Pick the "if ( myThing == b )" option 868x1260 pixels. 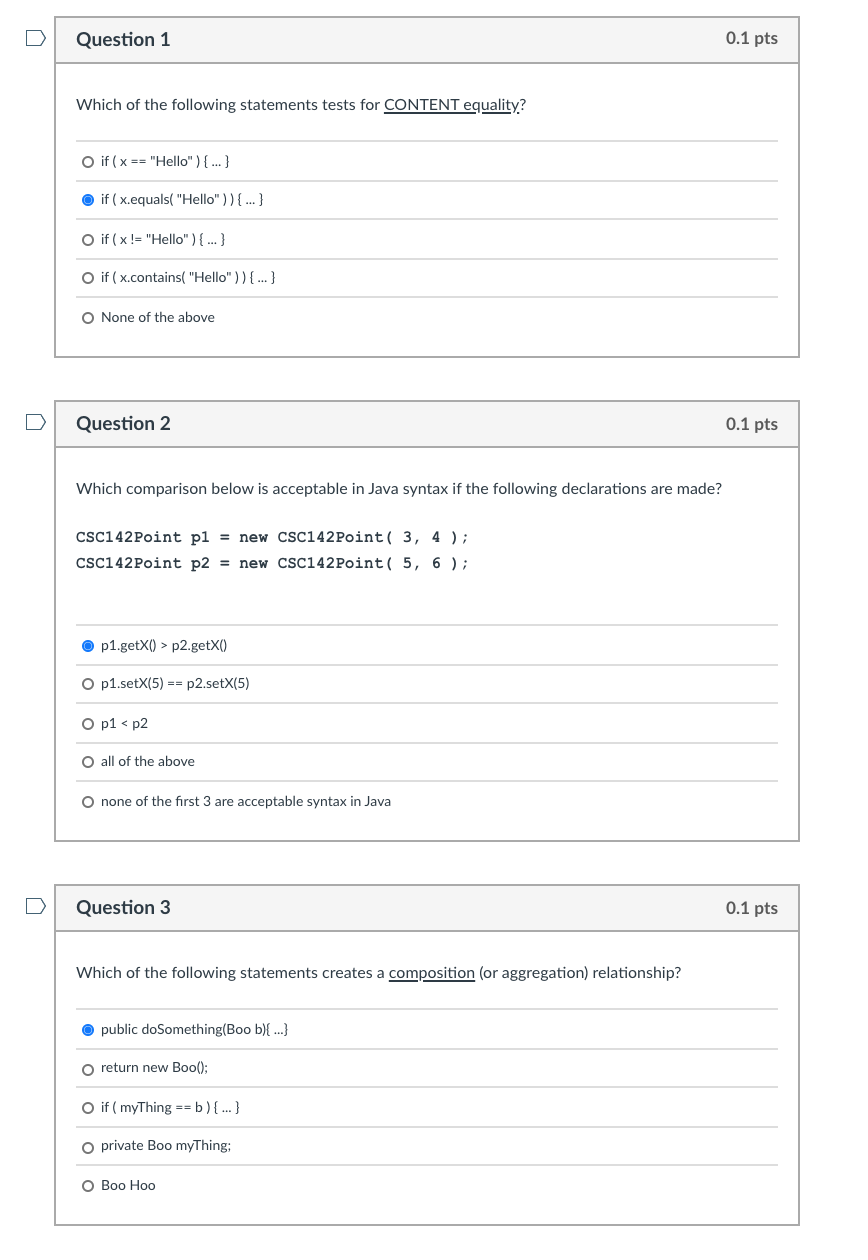(x=89, y=1108)
